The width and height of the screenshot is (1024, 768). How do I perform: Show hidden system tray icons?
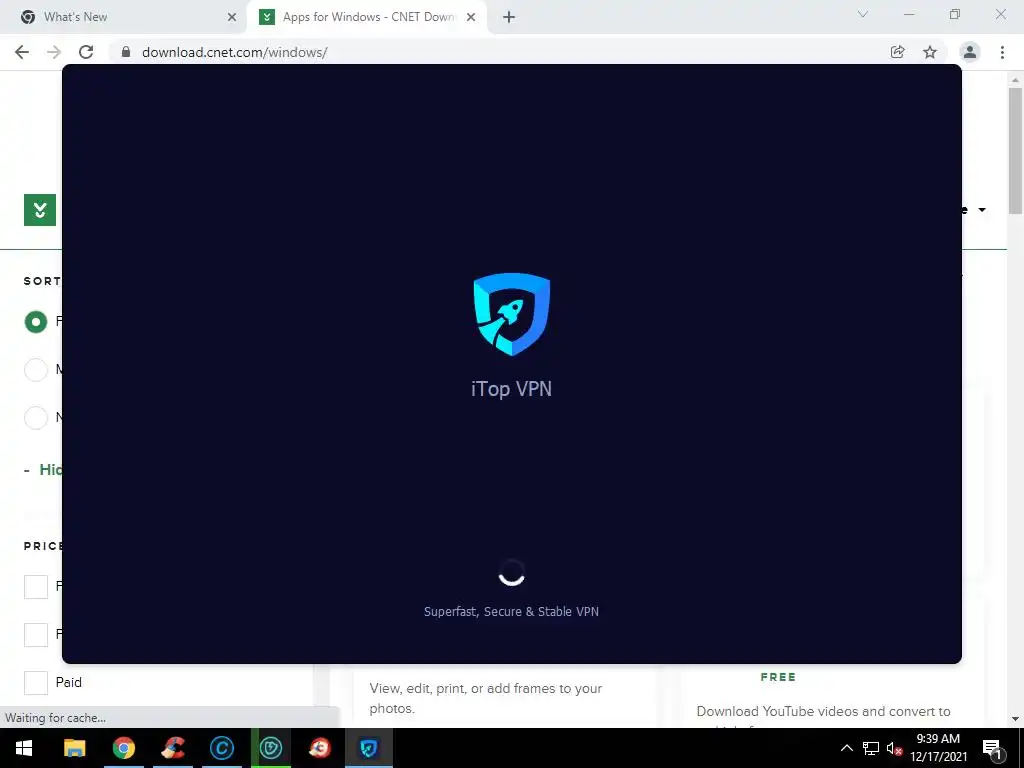tap(846, 748)
